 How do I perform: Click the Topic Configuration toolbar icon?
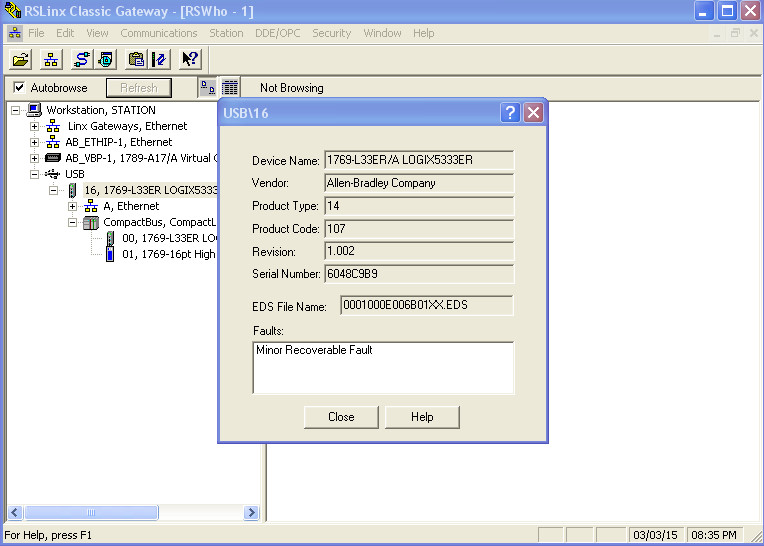point(159,60)
